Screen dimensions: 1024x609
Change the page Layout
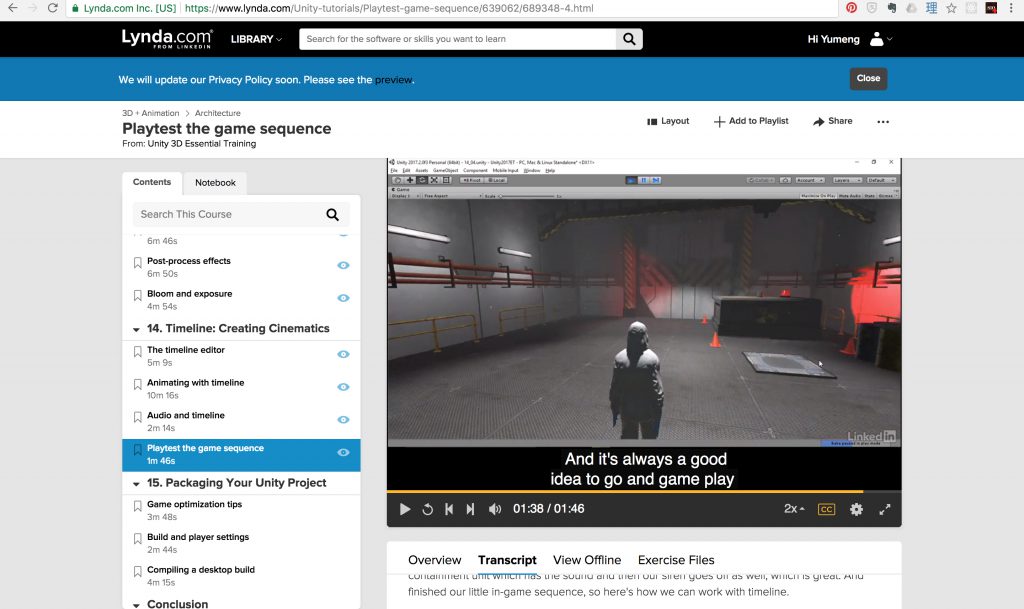click(668, 121)
